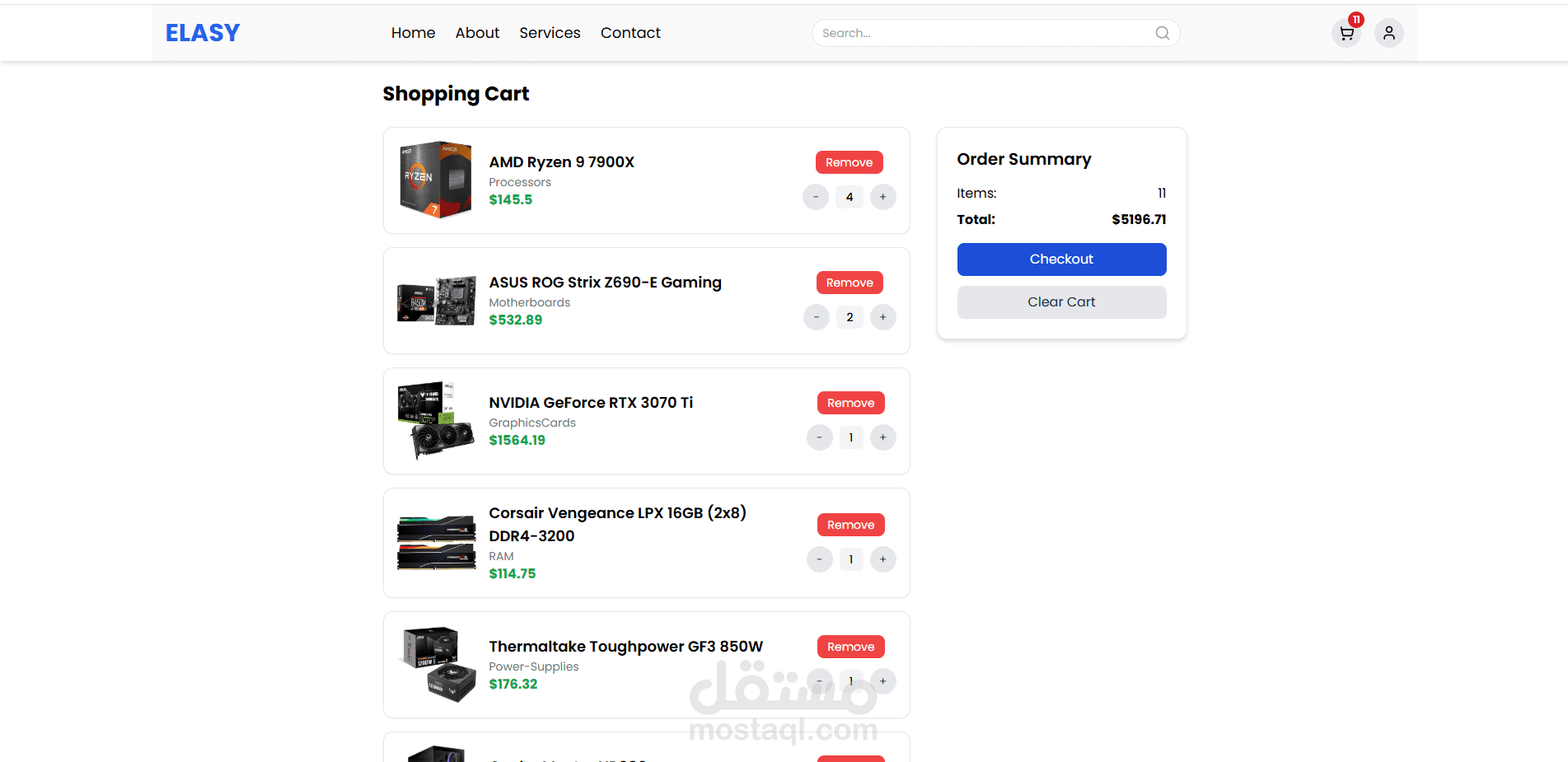This screenshot has width=1568, height=762.
Task: Open the user account profile icon
Action: tap(1389, 33)
